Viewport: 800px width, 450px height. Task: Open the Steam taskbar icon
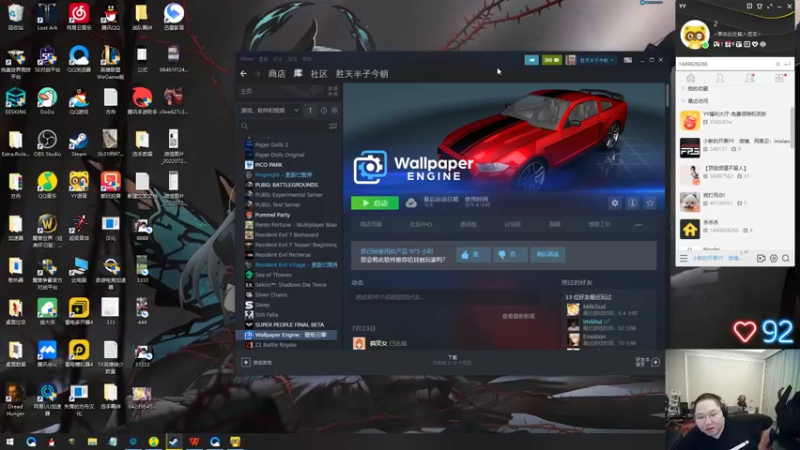pyautogui.click(x=173, y=442)
